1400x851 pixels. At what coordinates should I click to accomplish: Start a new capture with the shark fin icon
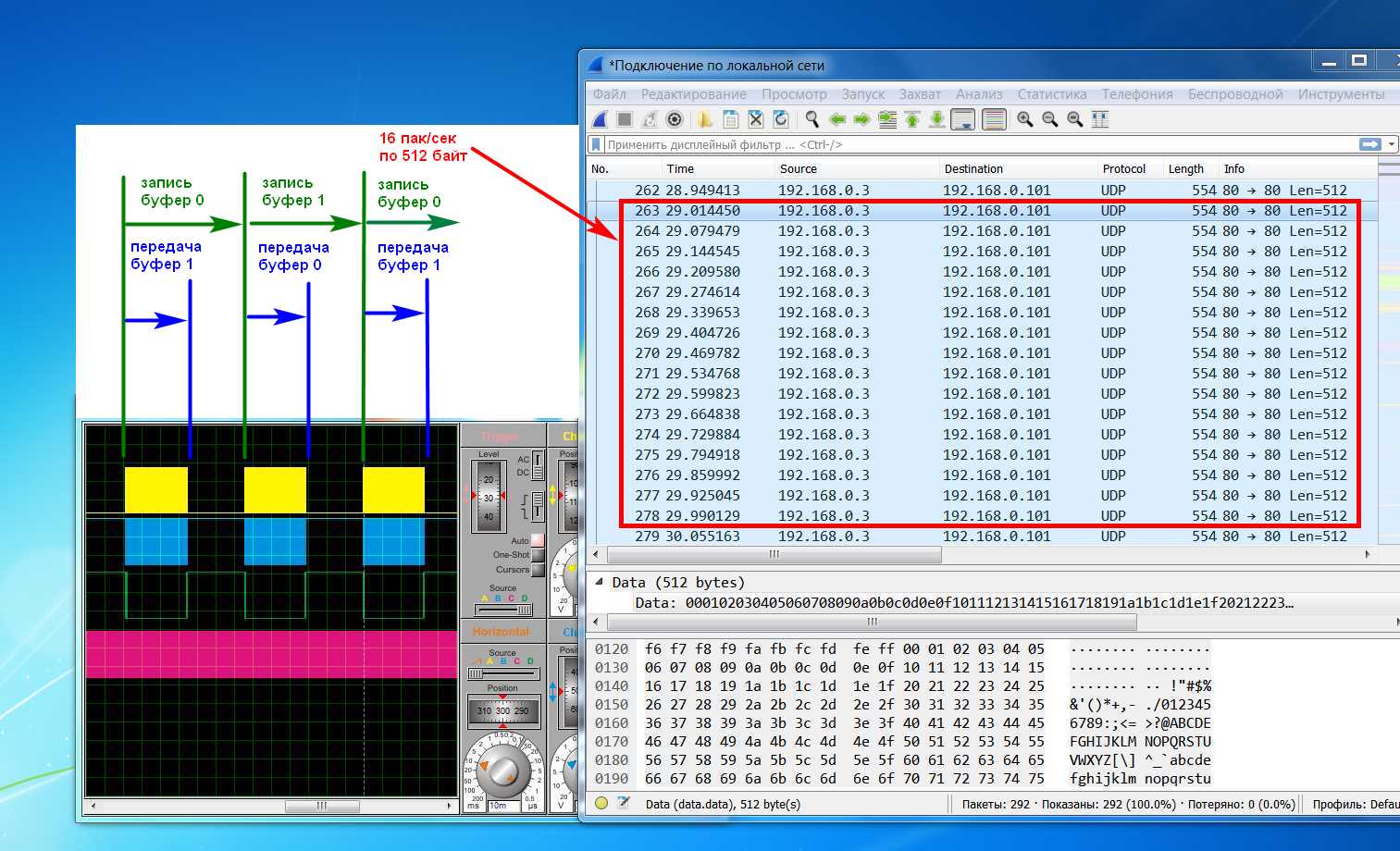click(x=600, y=119)
